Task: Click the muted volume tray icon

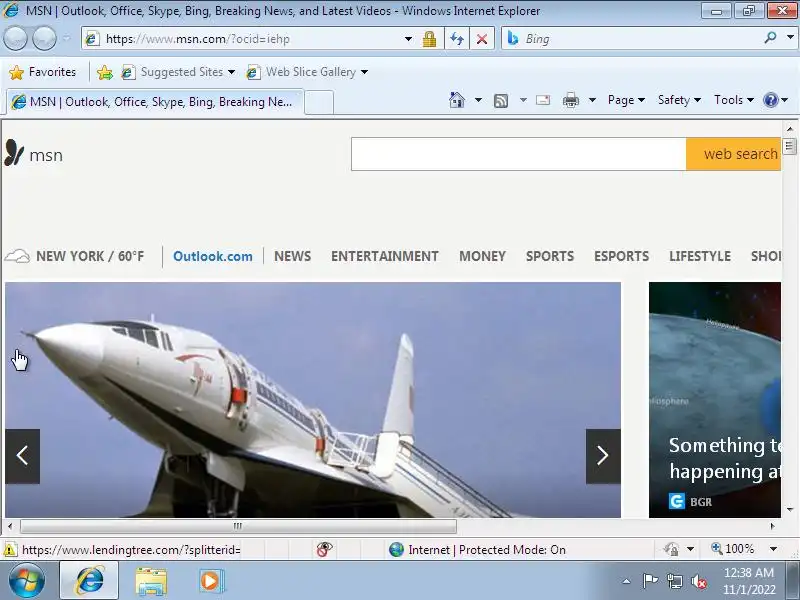Action: coord(699,581)
